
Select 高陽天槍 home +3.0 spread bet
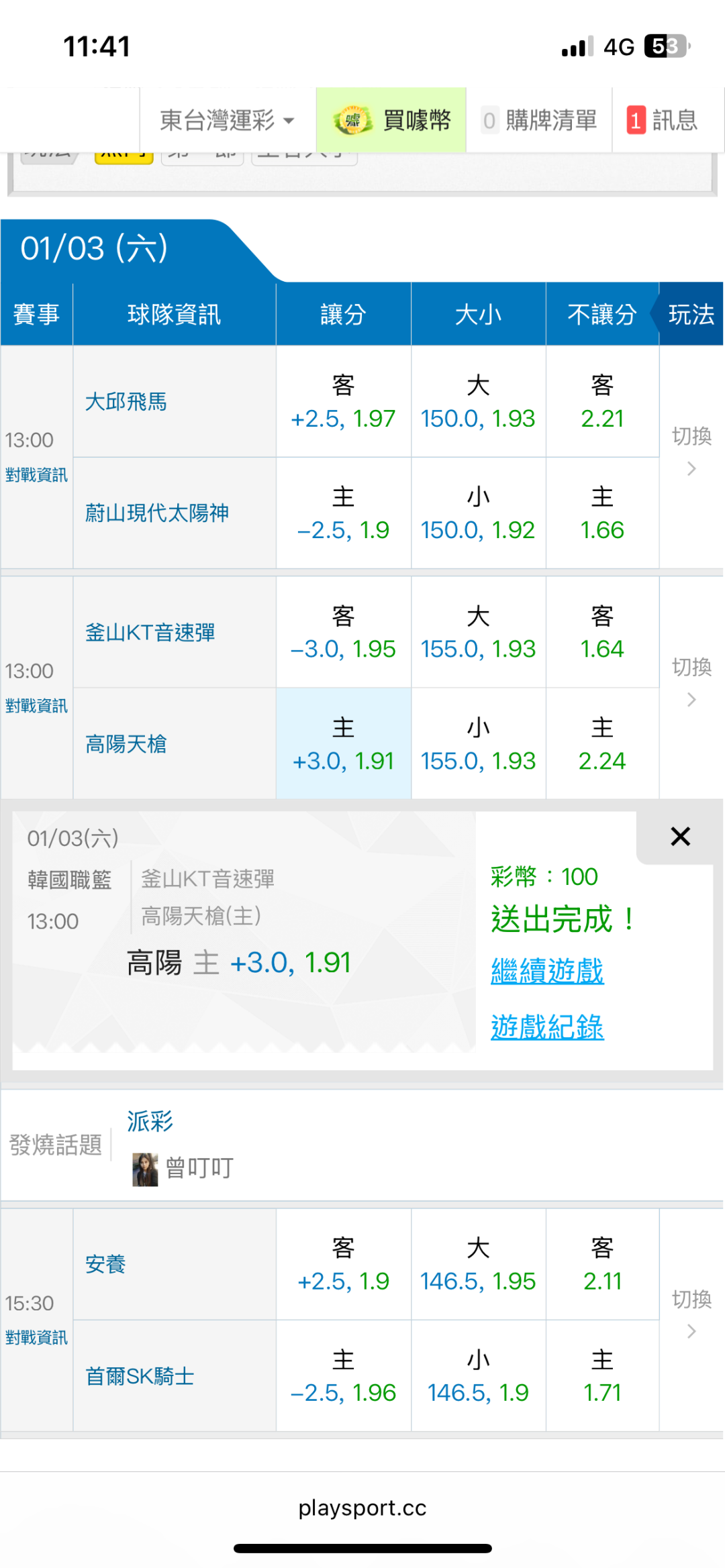coord(343,744)
